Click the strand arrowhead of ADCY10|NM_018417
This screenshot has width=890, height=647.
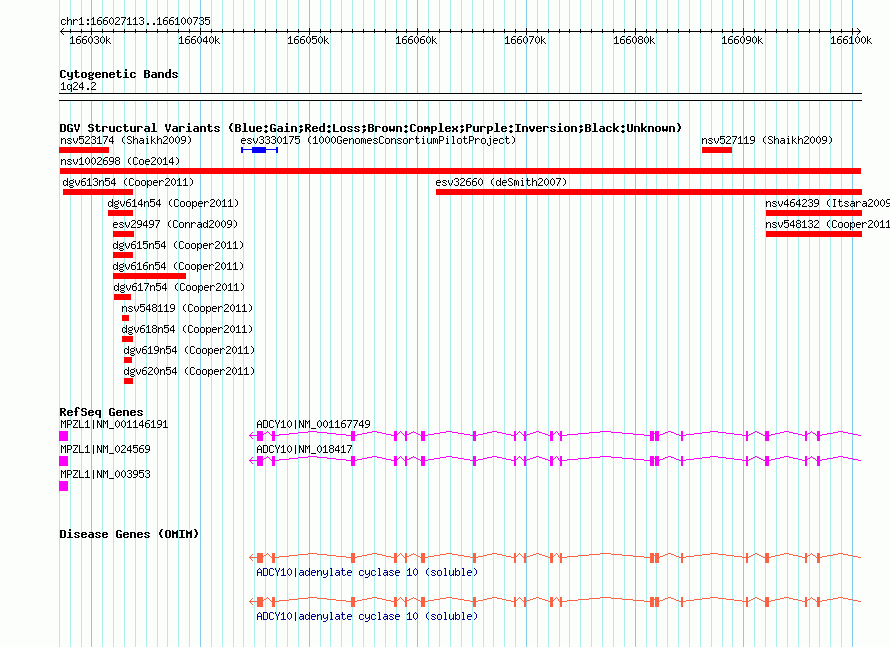252,461
